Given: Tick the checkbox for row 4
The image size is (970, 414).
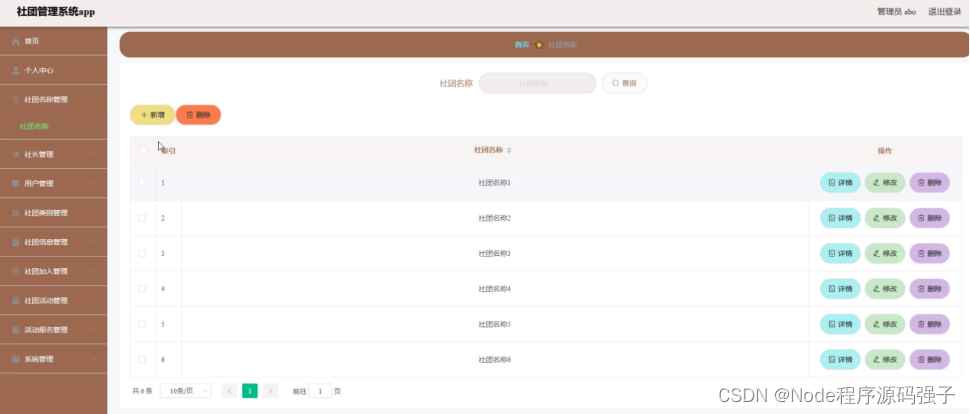Looking at the screenshot, I should click(142, 288).
